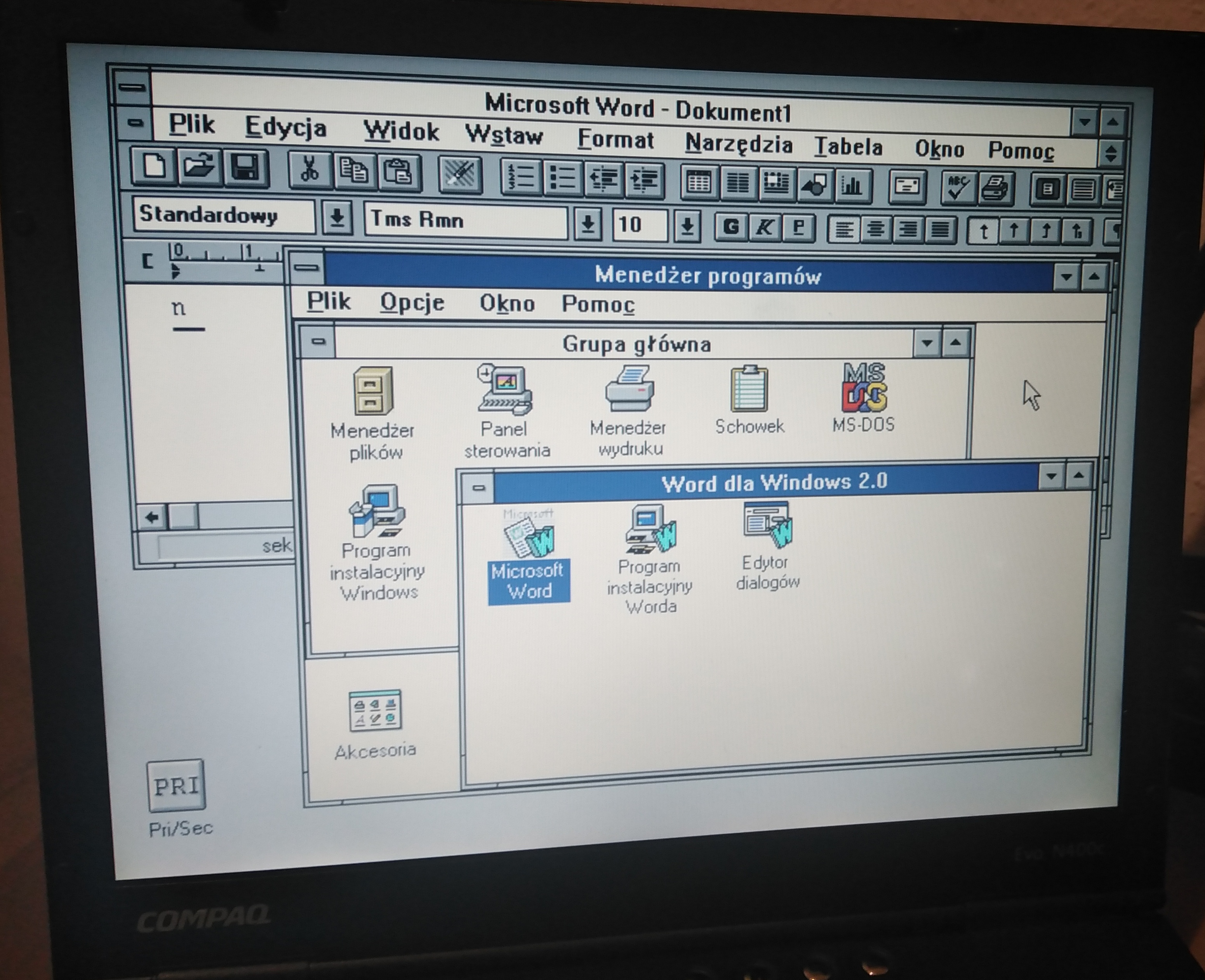This screenshot has width=1205, height=980.
Task: Create a new document with toolbar icon
Action: point(153,167)
